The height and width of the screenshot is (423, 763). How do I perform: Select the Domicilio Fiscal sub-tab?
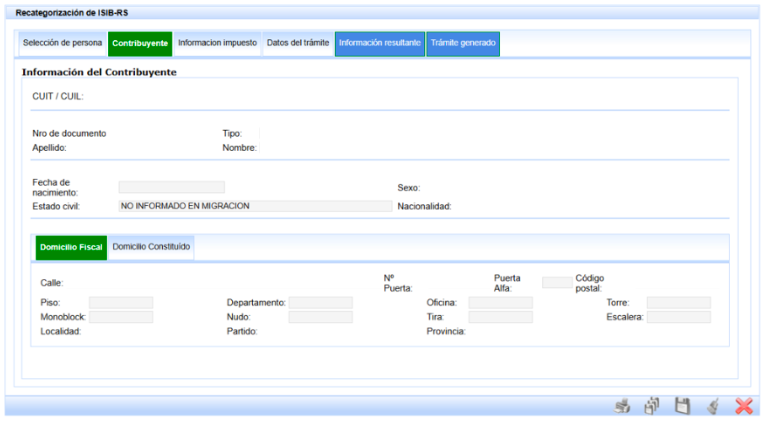pyautogui.click(x=71, y=246)
